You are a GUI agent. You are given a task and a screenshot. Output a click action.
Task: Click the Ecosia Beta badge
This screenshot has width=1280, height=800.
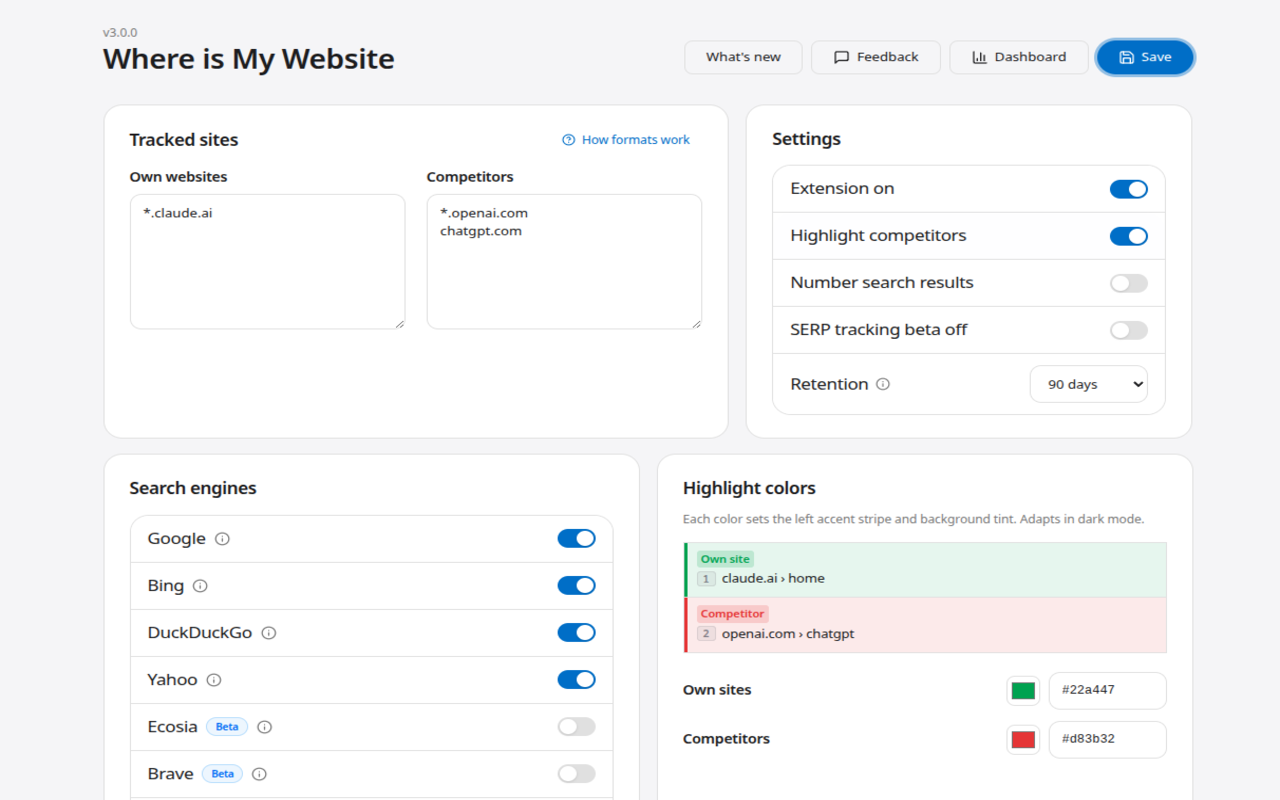(x=227, y=727)
